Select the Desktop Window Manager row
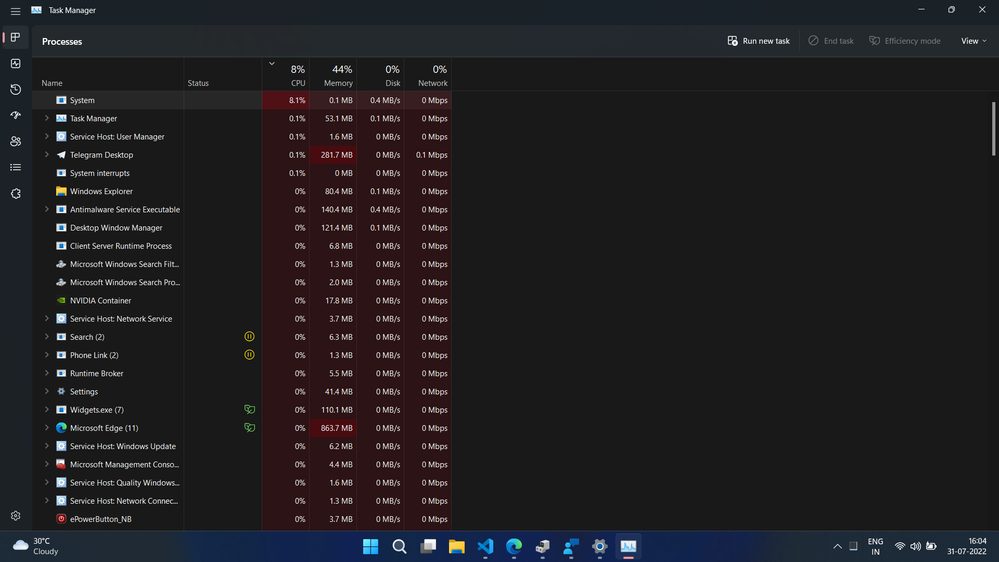The image size is (999, 562). [242, 227]
